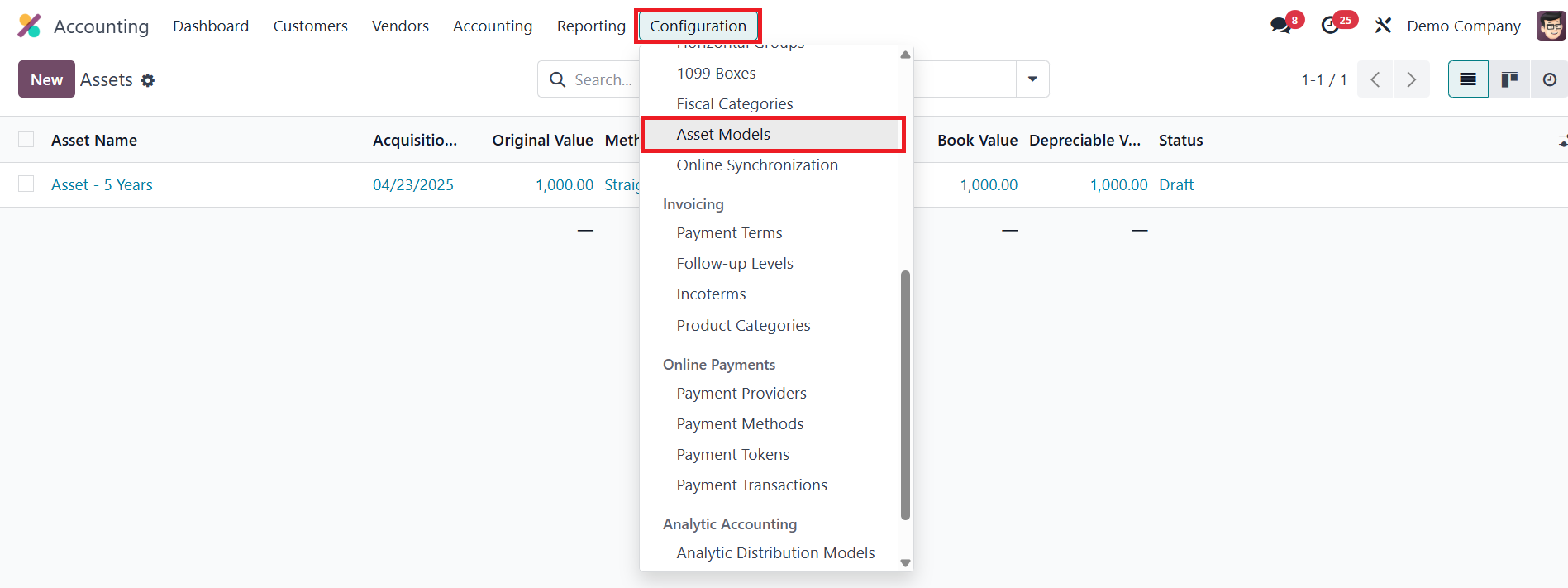Expand the search options dropdown arrow

(x=1032, y=79)
